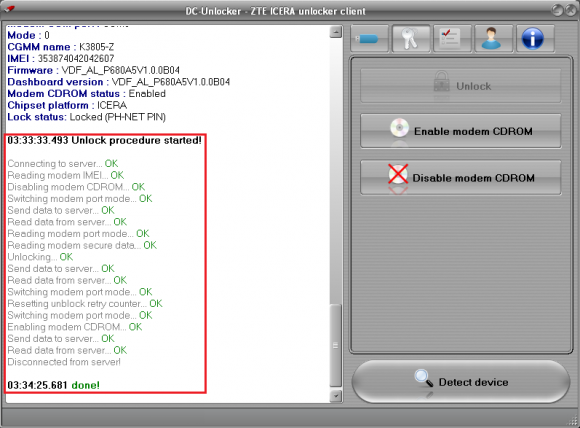Click 'Connecting to server... OK' line
This screenshot has width=580, height=428.
click(63, 164)
